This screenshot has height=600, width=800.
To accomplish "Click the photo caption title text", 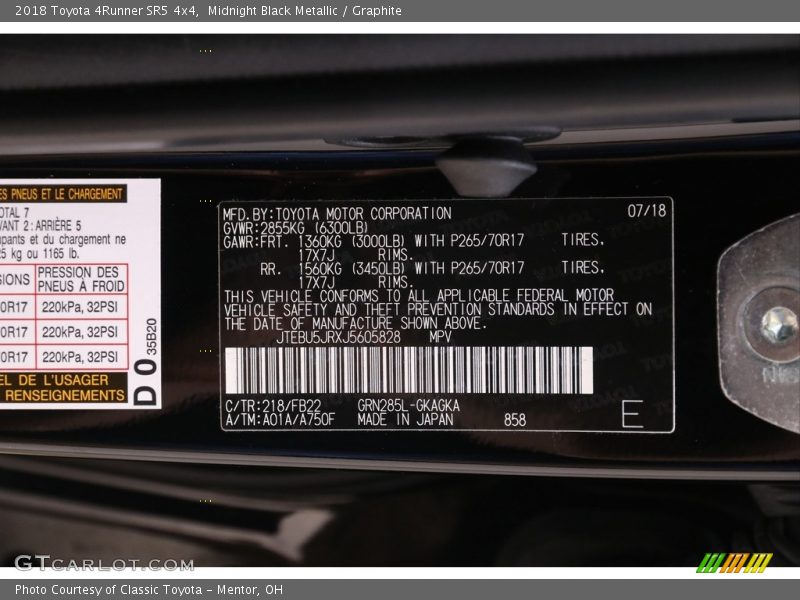I will click(x=208, y=11).
